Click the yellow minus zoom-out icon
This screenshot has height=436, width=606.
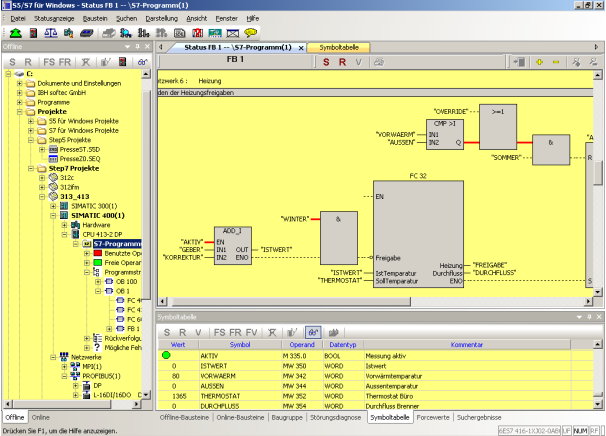coord(556,62)
